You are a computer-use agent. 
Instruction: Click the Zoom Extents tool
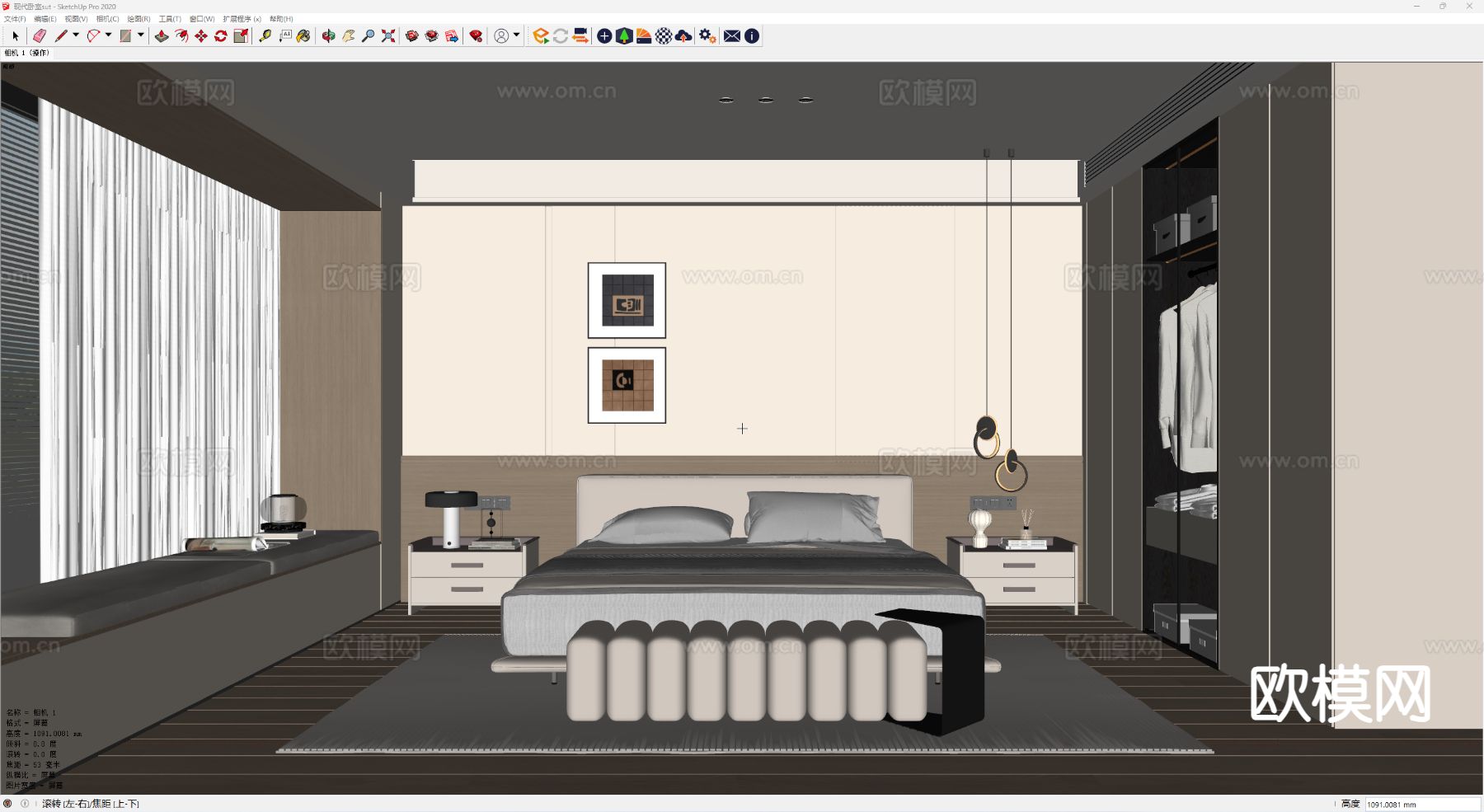[388, 35]
